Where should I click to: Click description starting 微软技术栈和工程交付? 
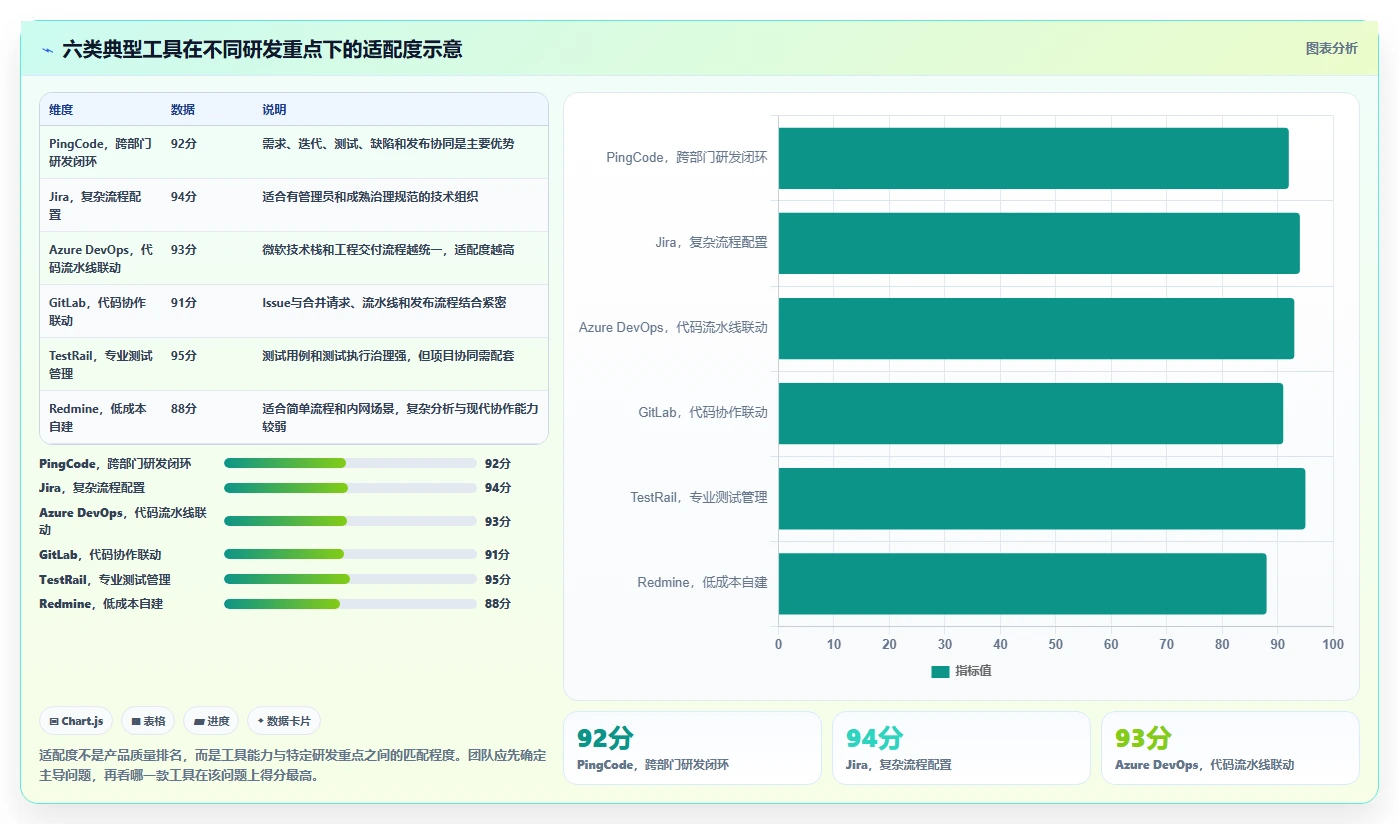(x=388, y=250)
